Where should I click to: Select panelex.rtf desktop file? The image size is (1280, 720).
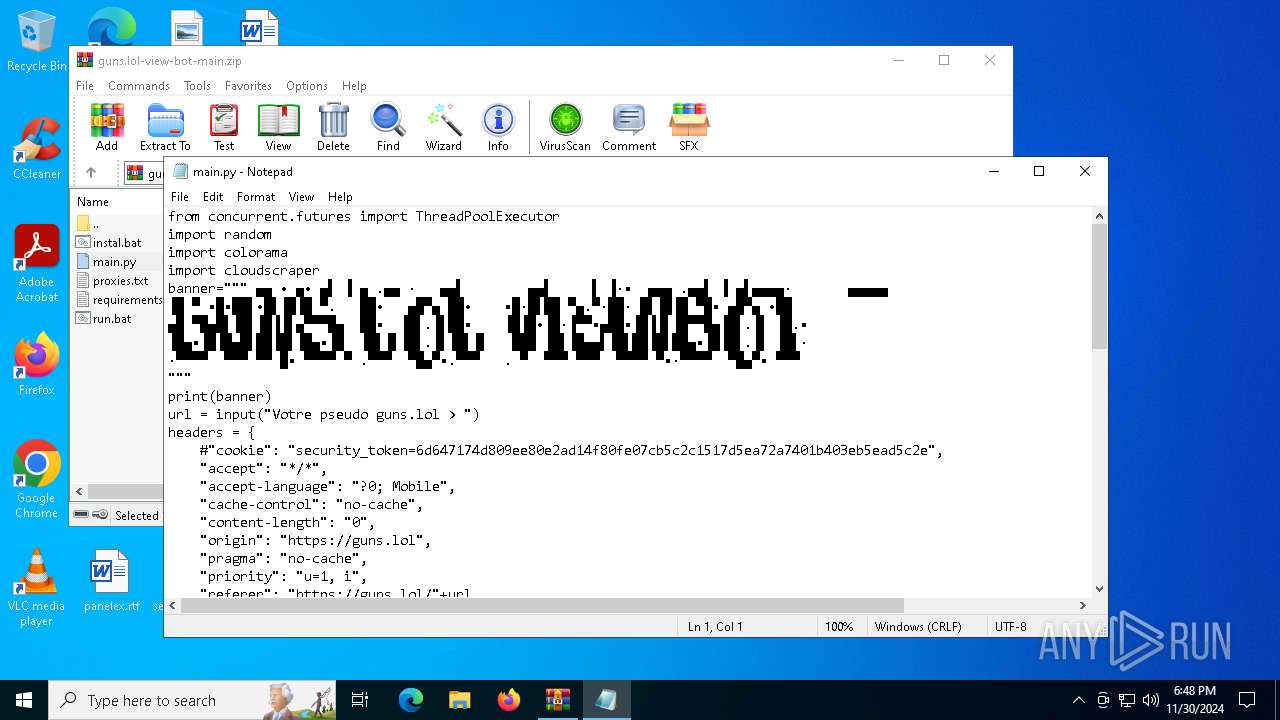[111, 580]
